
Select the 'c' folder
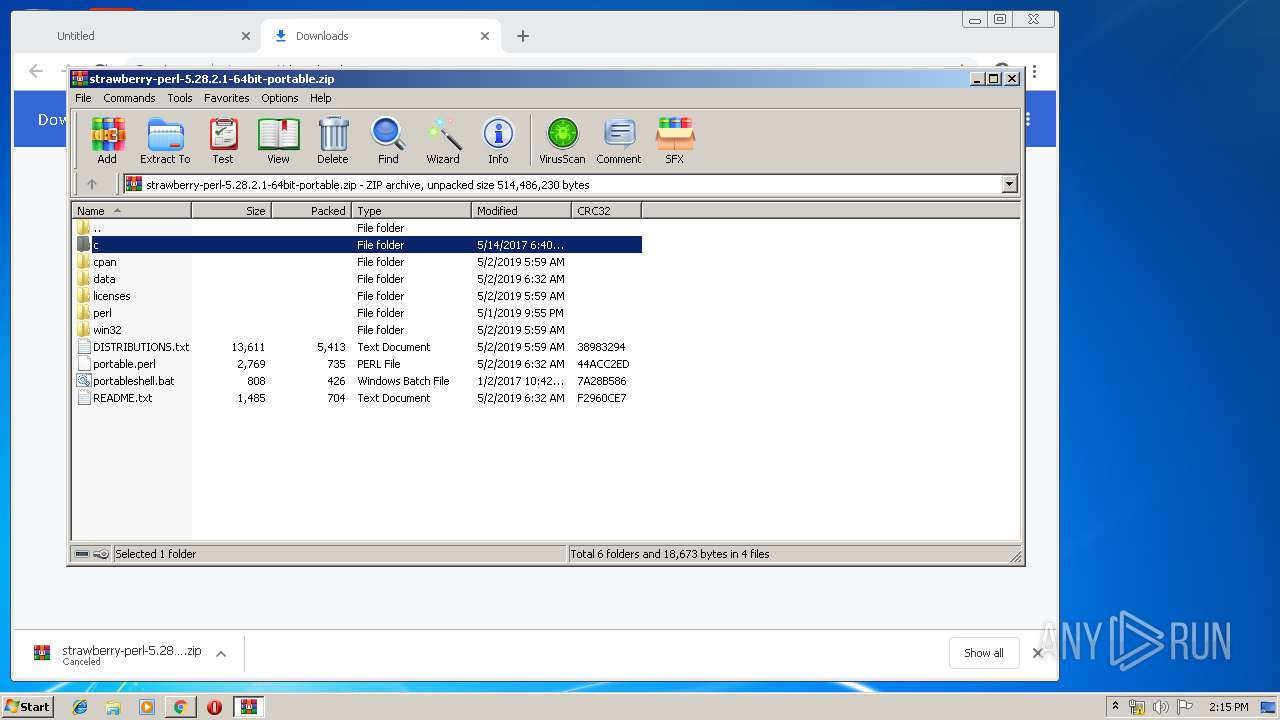(357, 245)
